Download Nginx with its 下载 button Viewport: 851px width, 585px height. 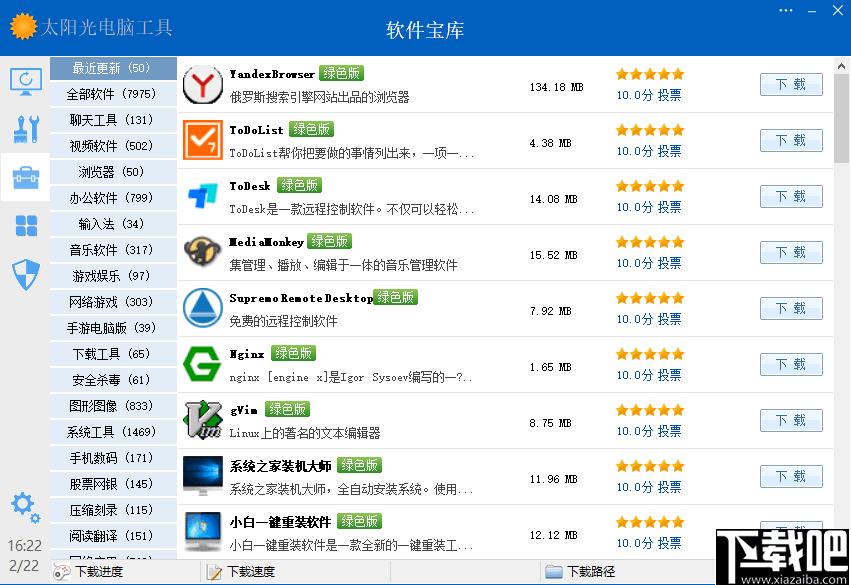[x=791, y=364]
